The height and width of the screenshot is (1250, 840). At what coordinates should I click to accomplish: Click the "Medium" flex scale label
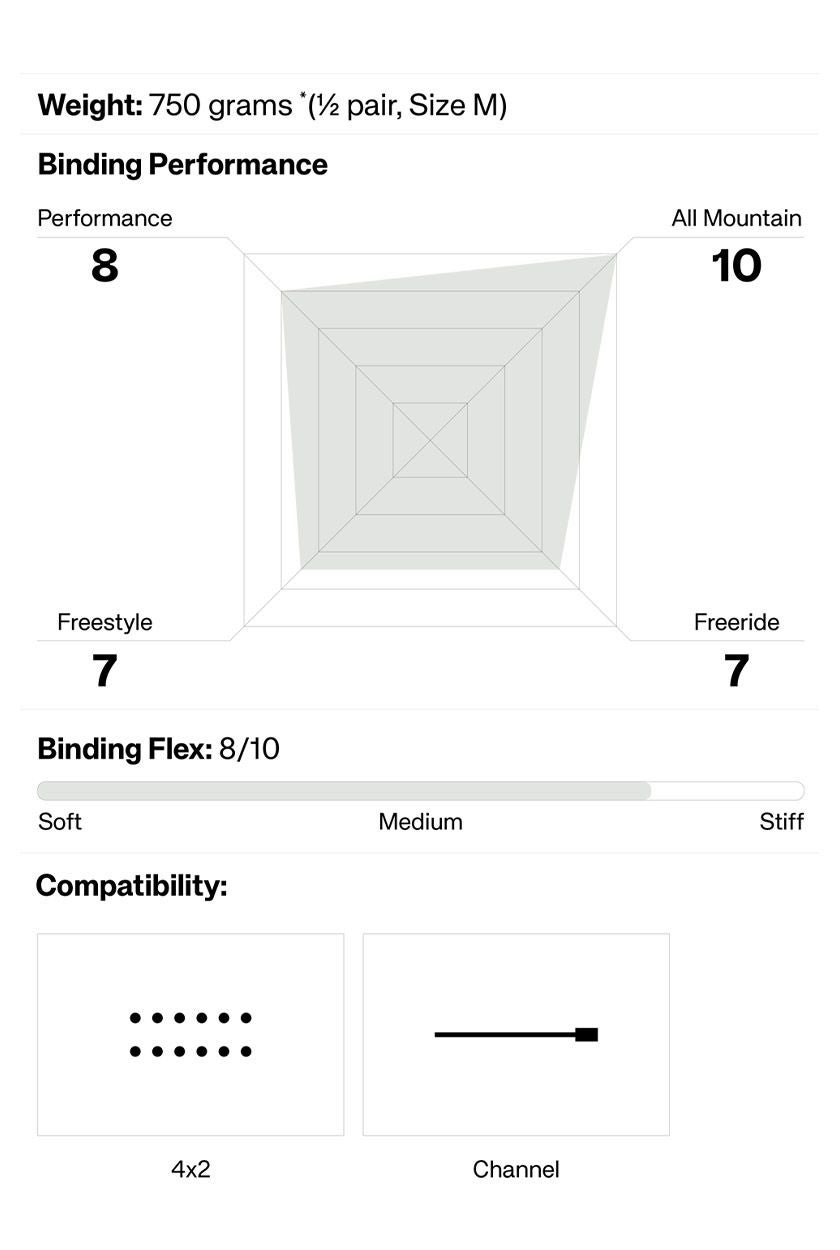(420, 822)
